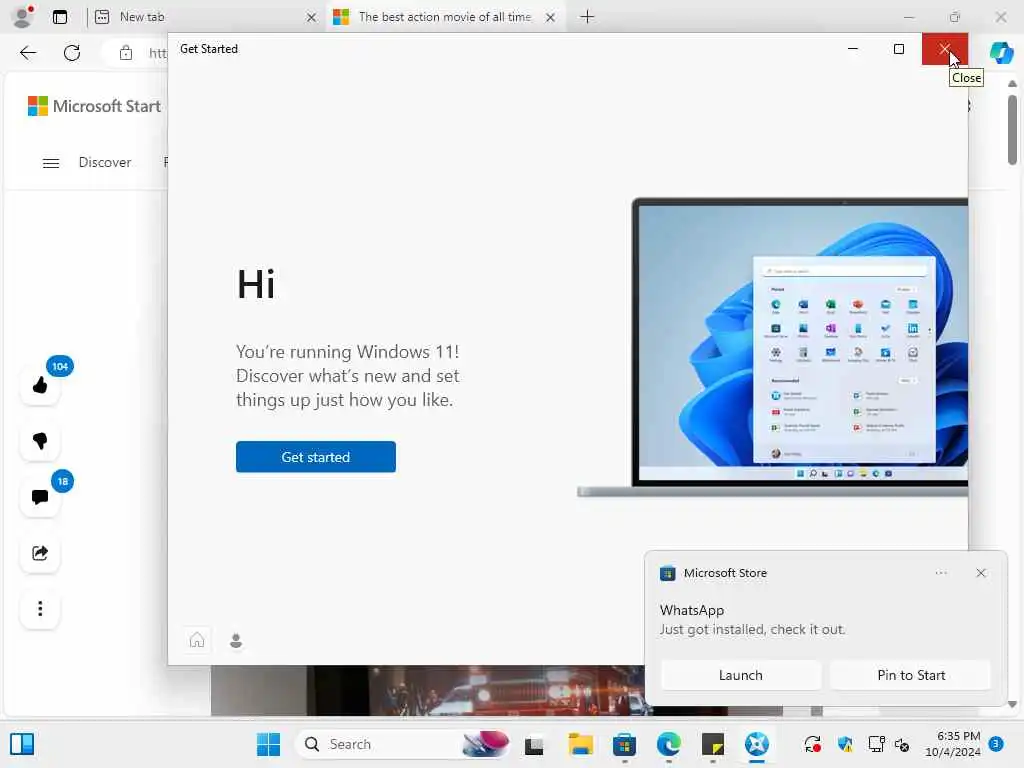Click the Get started button
This screenshot has height=768, width=1024.
(x=315, y=456)
